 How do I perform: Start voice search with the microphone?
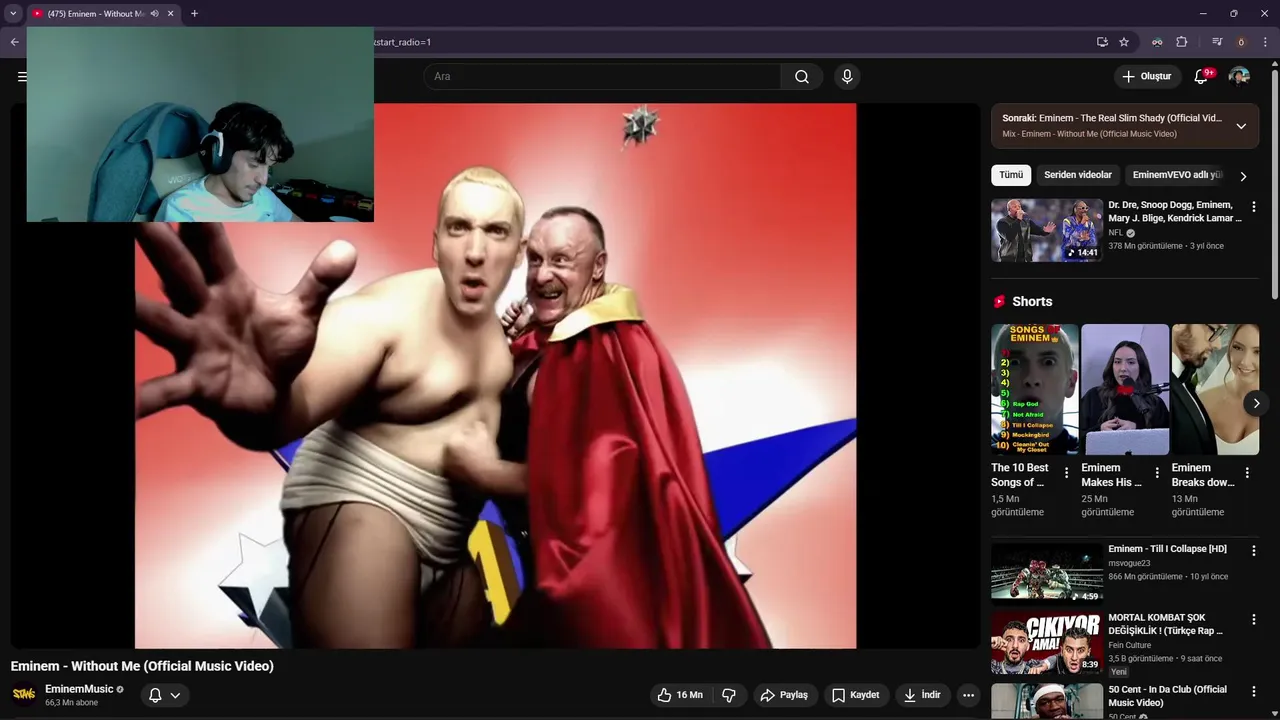pyautogui.click(x=847, y=77)
